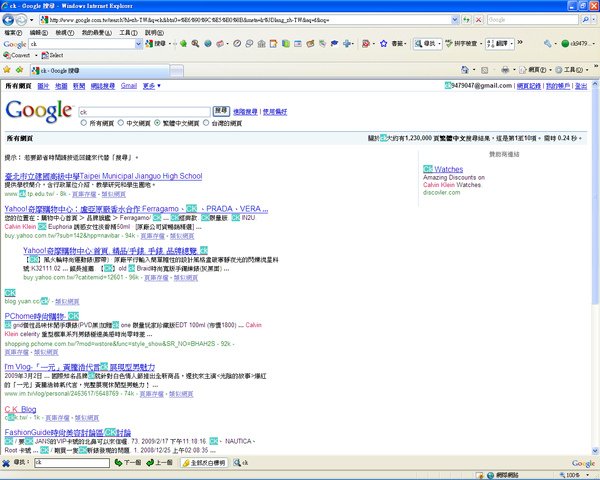Click the Refresh page icon
Viewport: 600px width, 480px height.
[466, 20]
